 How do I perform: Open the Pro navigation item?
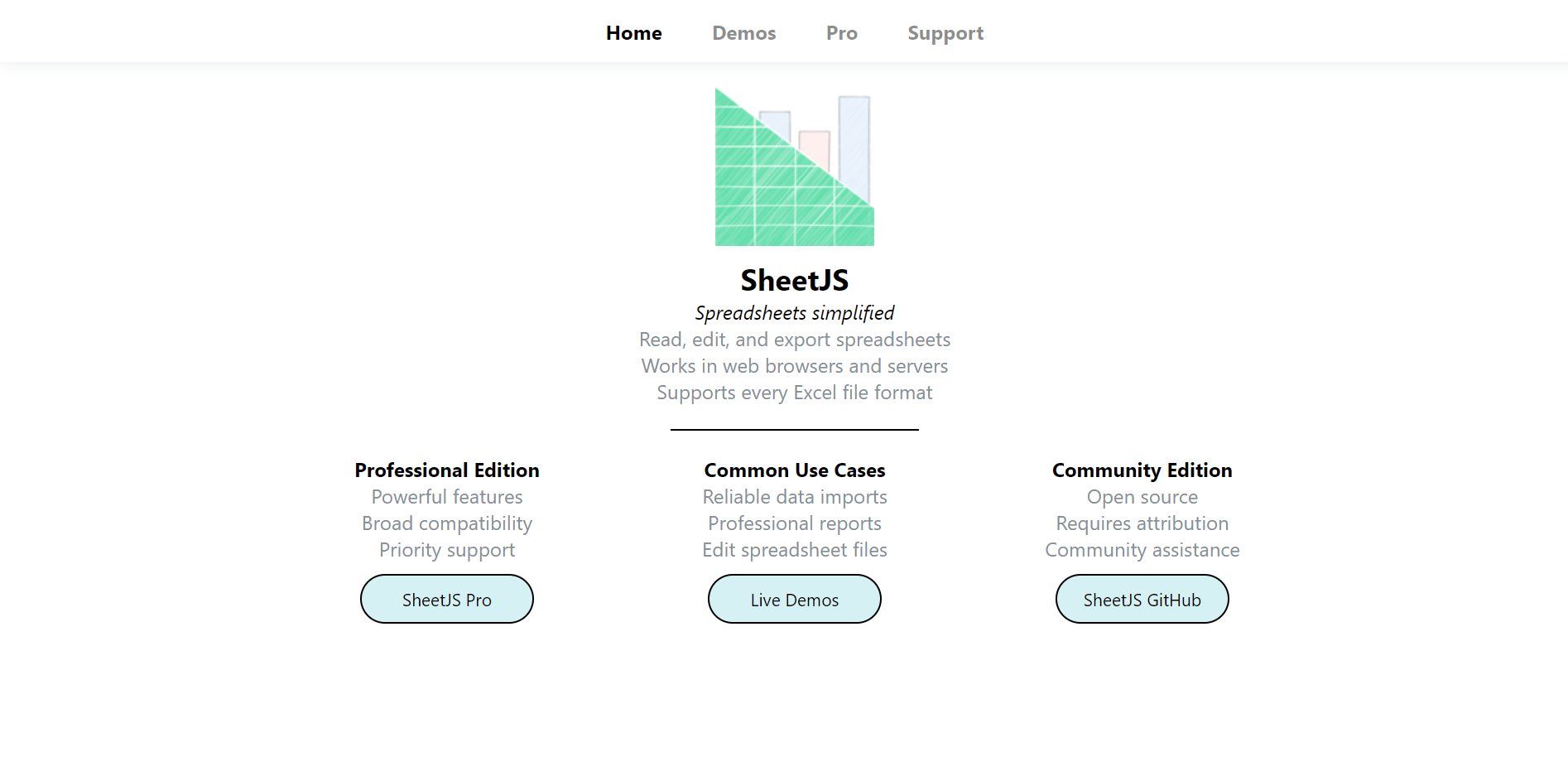842,33
